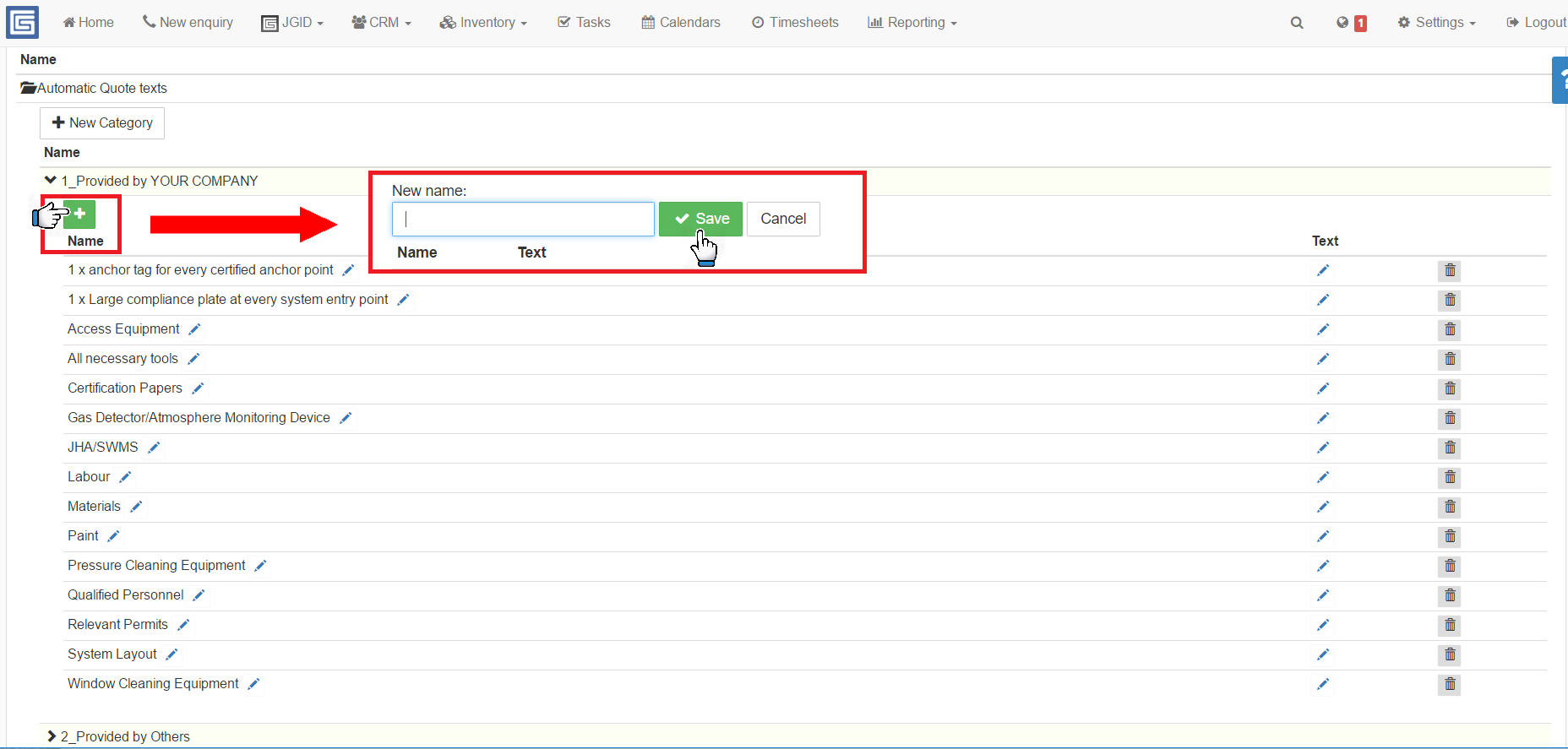The height and width of the screenshot is (749, 1568).
Task: Select Gas Detector/Atmosphere Monitoring Device text
Action: [x=199, y=418]
